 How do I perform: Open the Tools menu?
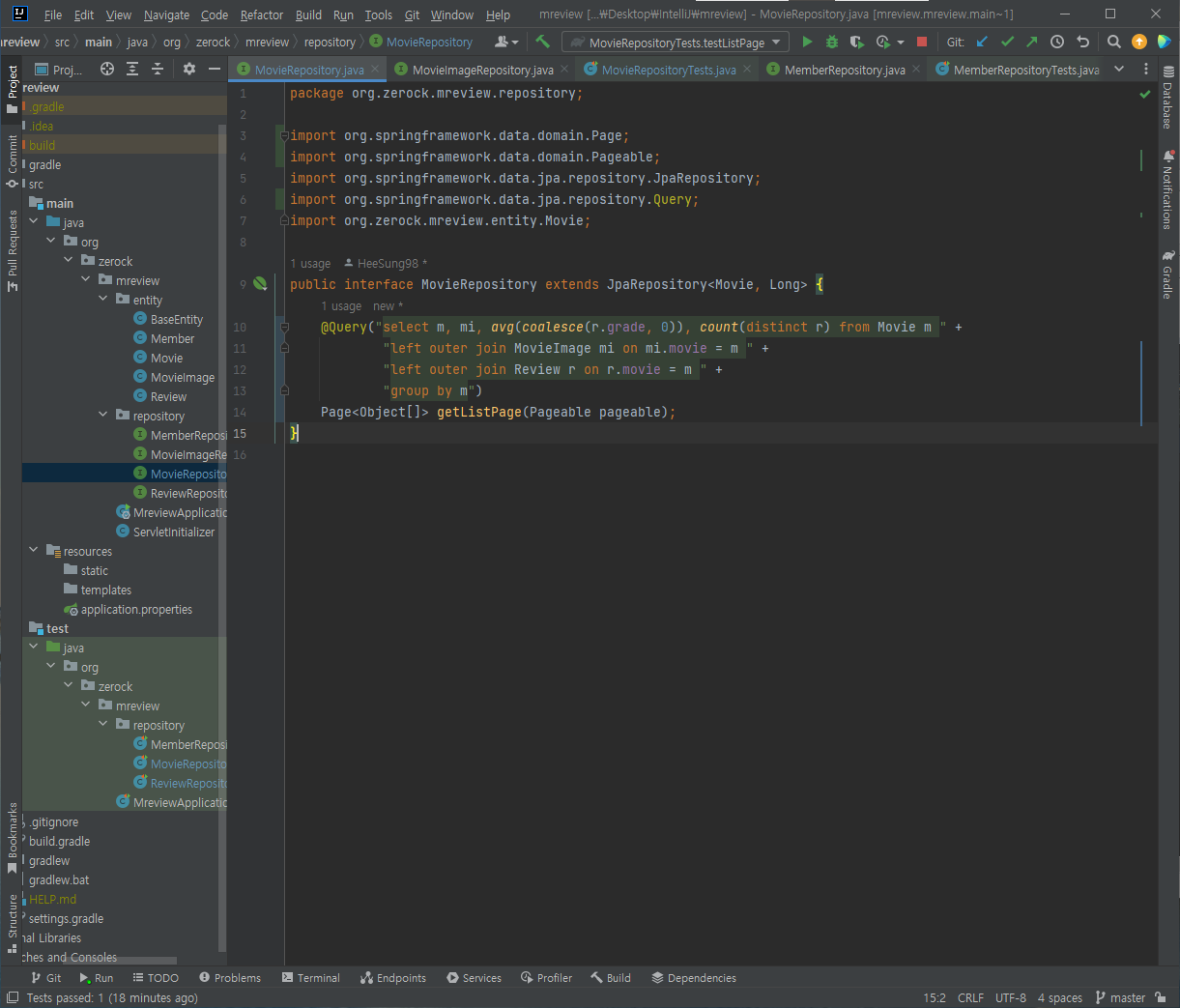[379, 14]
